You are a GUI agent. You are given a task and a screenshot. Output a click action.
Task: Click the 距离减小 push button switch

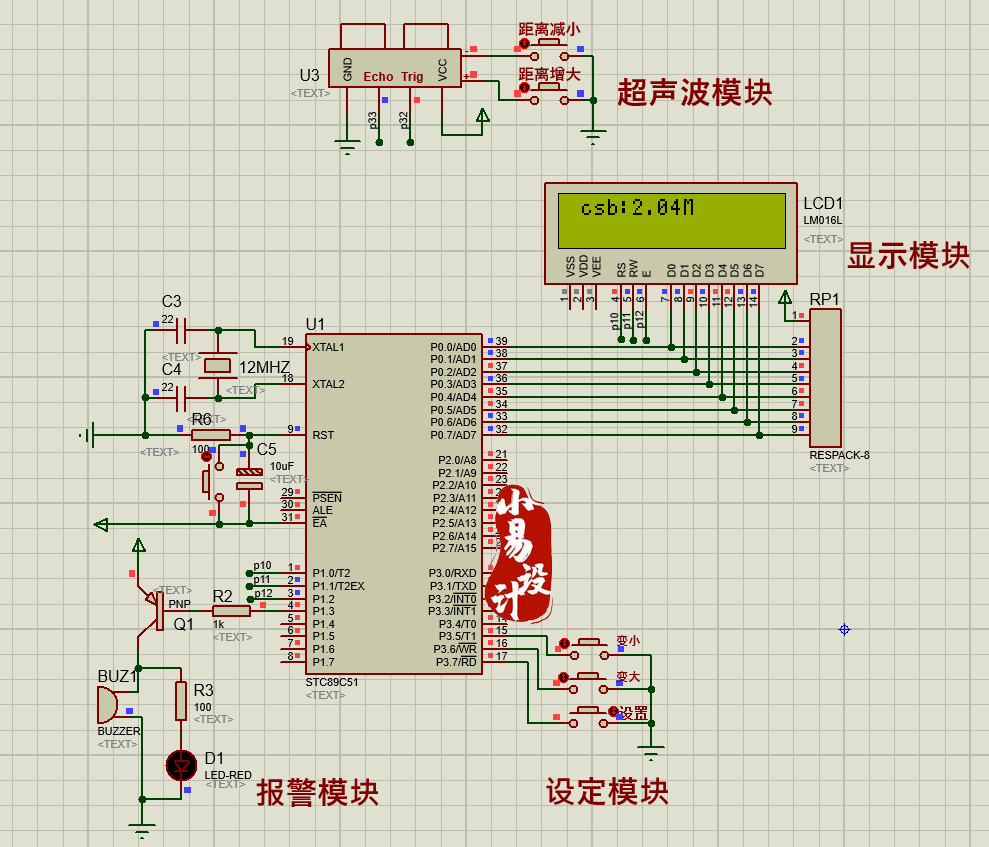pos(549,50)
